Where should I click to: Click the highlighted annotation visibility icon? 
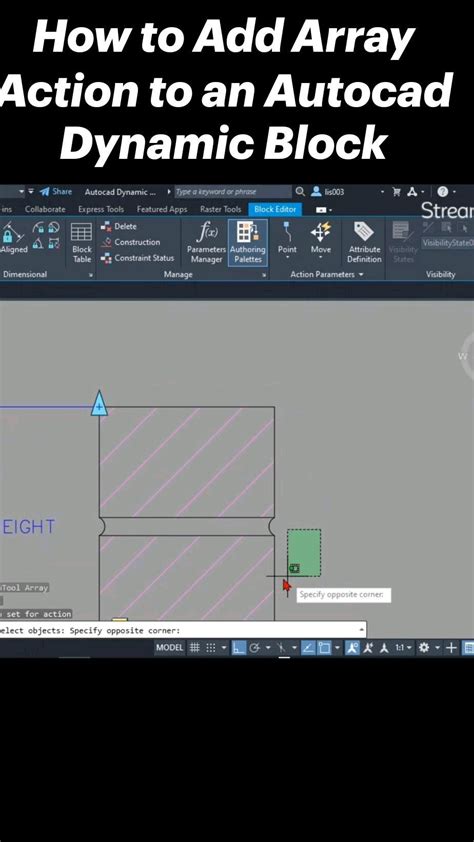pos(352,648)
